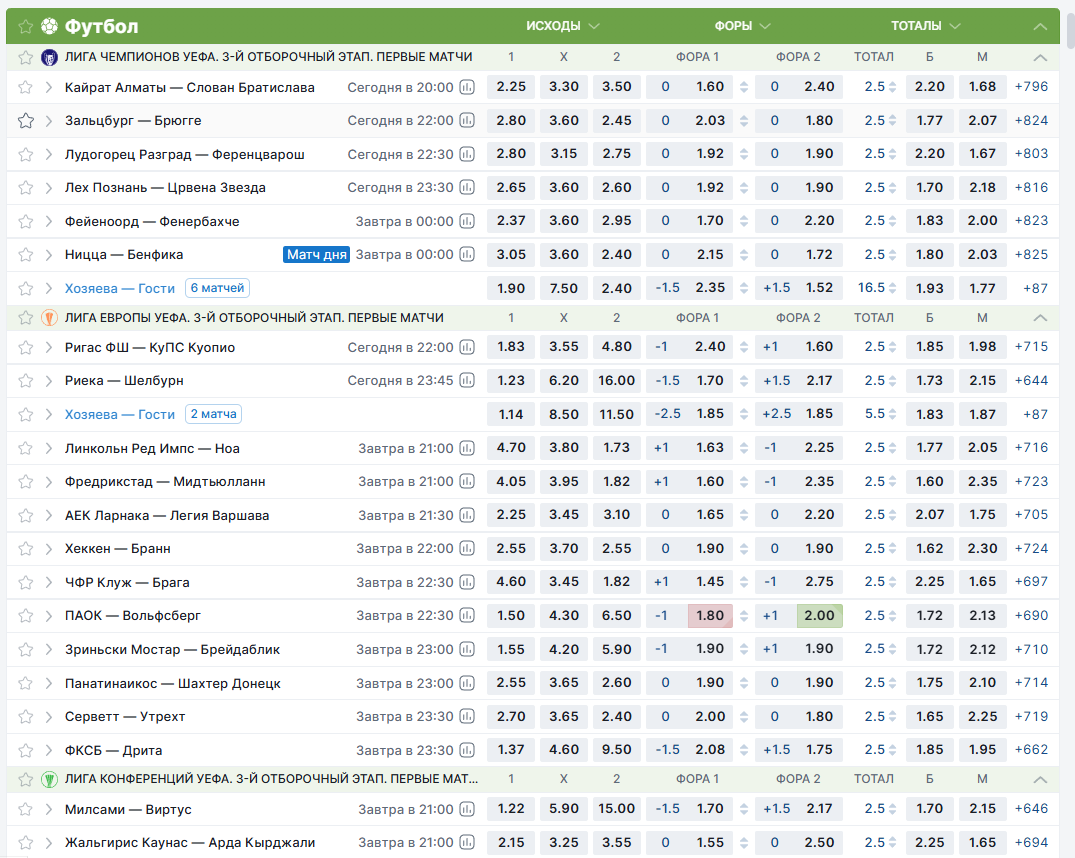Click the Europa League trophy icon
The image size is (1075, 858).
coord(49,318)
